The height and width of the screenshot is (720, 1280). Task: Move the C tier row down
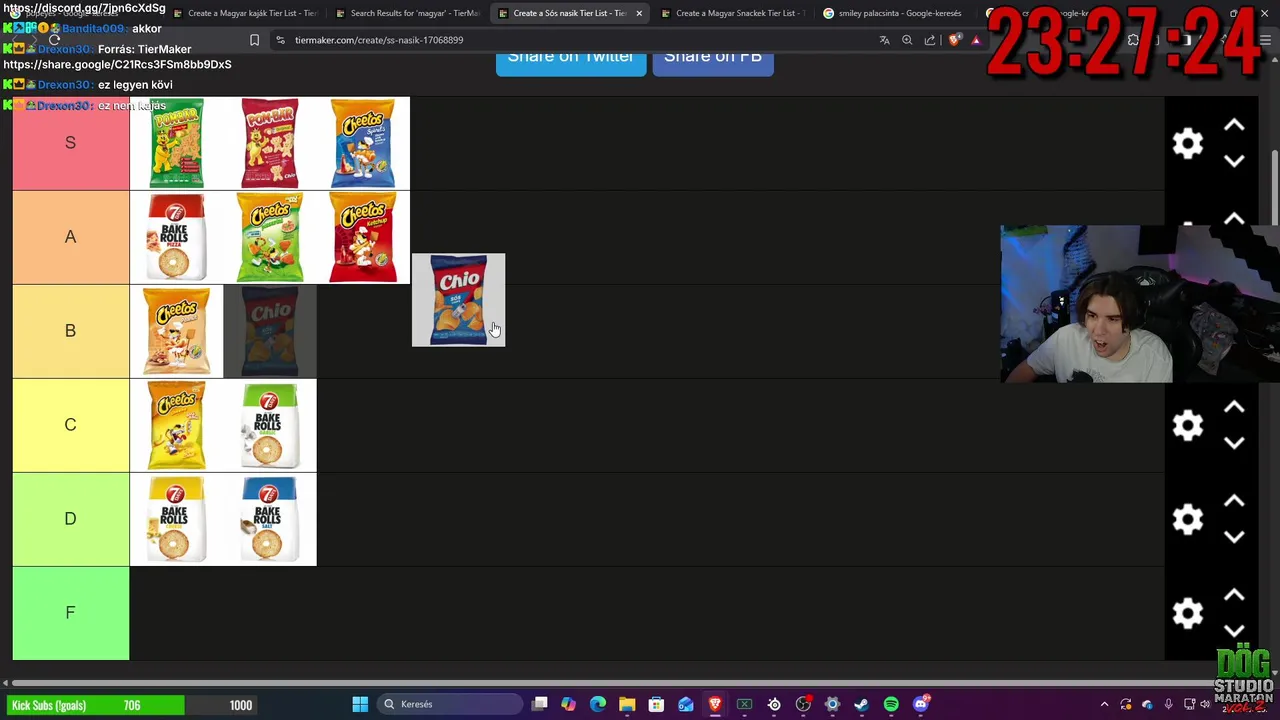[1234, 443]
